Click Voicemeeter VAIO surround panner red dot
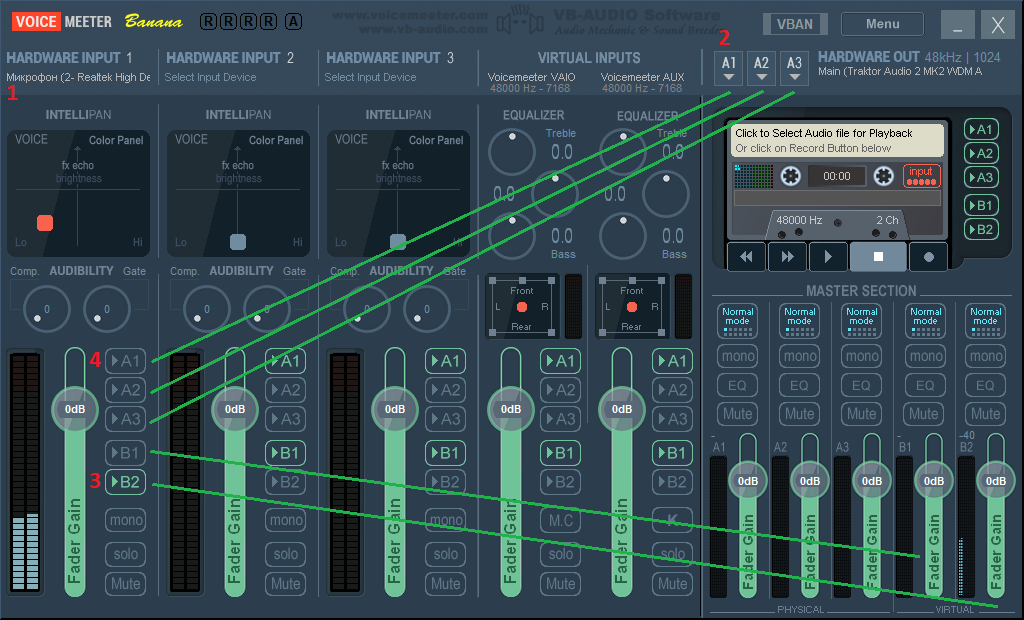This screenshot has width=1024, height=620. coord(522,306)
